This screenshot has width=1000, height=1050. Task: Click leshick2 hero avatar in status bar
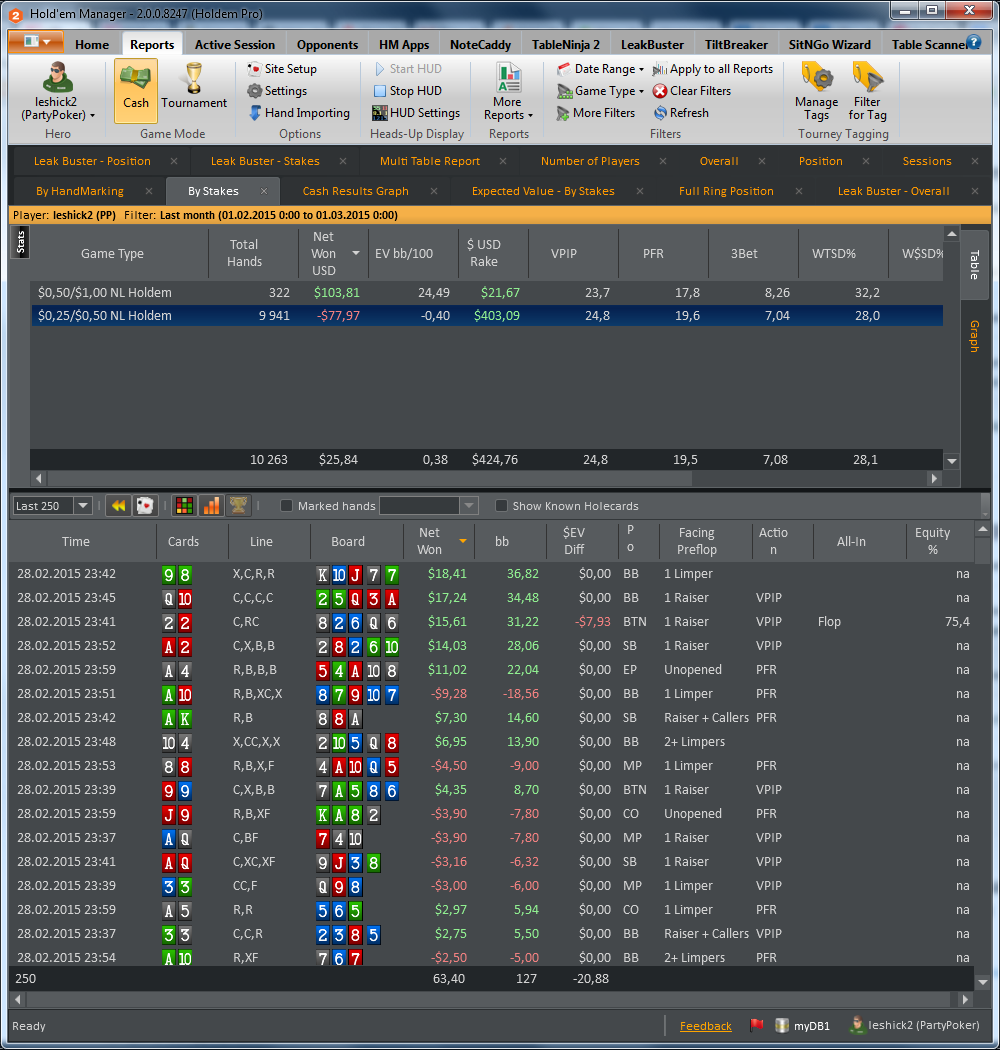click(x=857, y=1025)
